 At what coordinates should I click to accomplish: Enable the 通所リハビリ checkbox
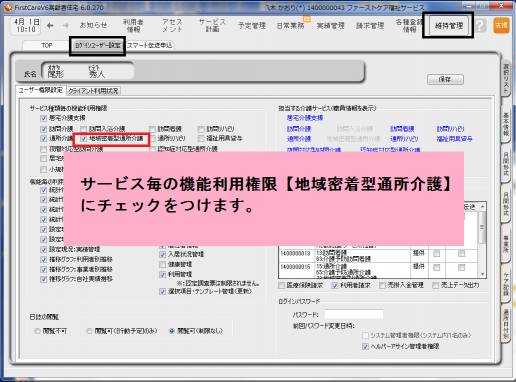pos(152,138)
